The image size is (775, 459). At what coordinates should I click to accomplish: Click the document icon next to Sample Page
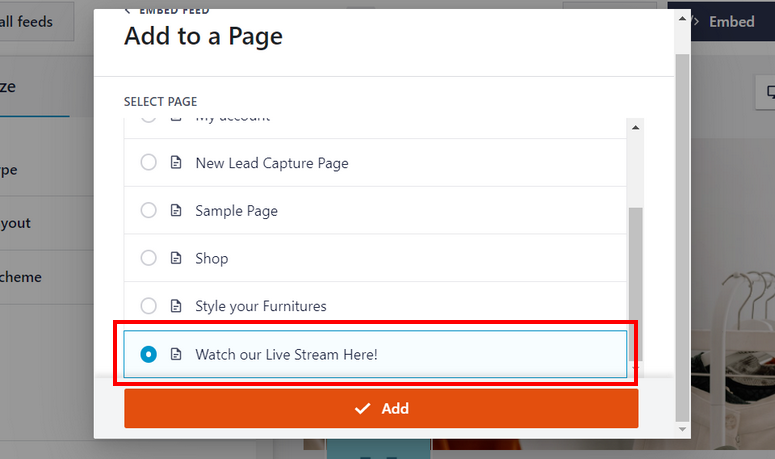tap(176, 211)
